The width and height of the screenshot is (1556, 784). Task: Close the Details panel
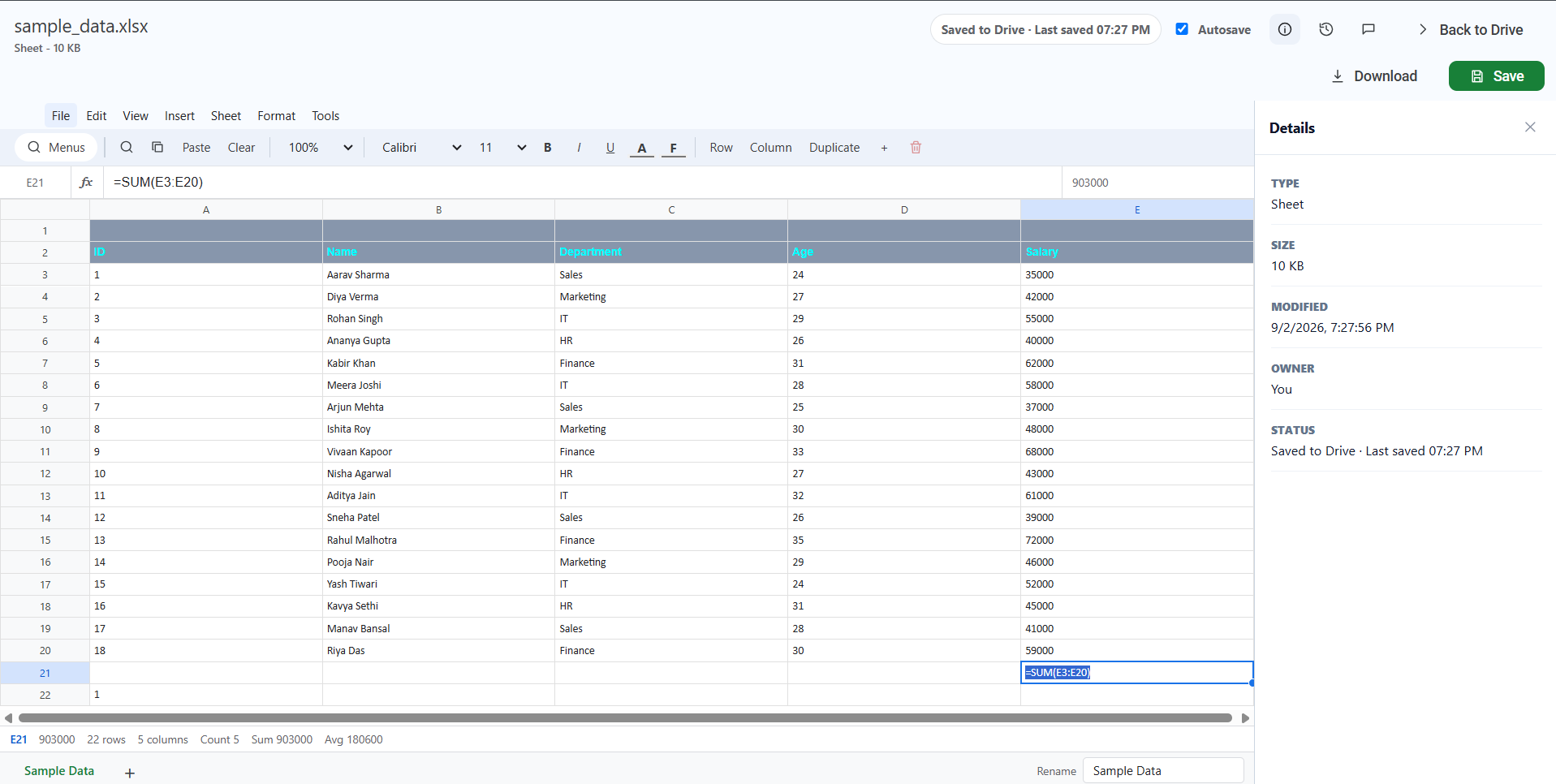[x=1530, y=127]
